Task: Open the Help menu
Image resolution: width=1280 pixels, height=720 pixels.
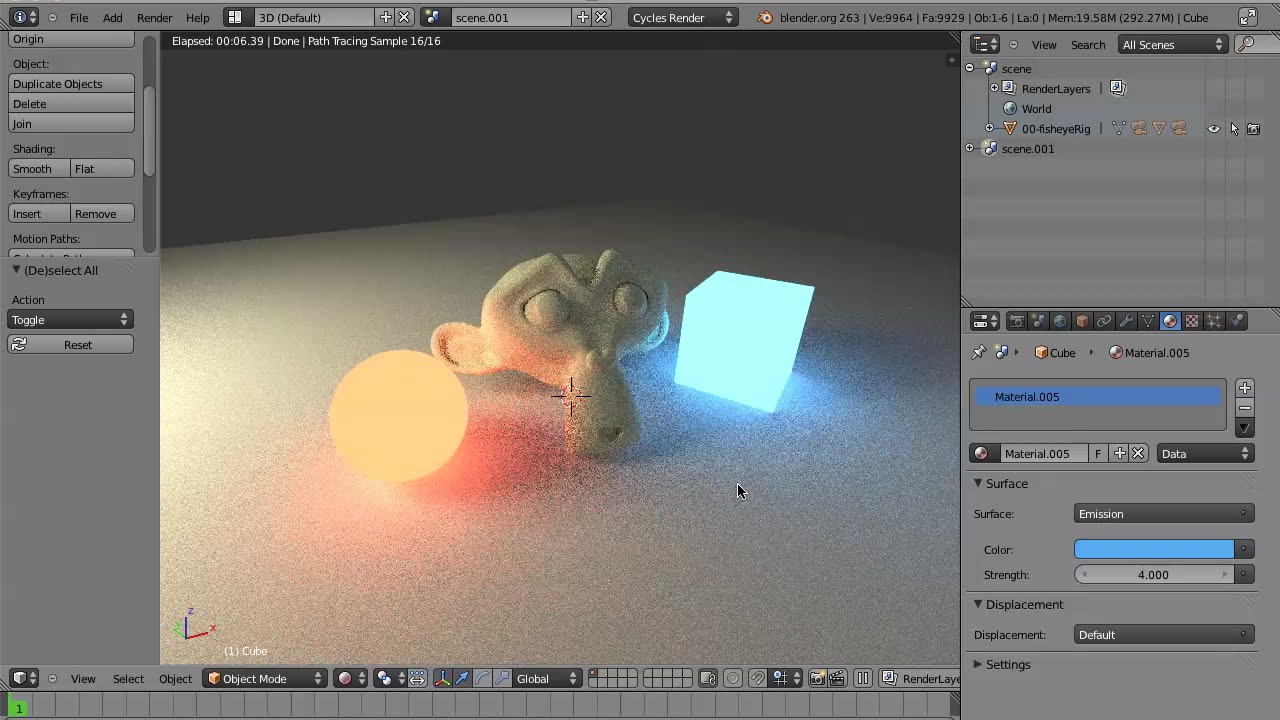Action: [x=198, y=17]
